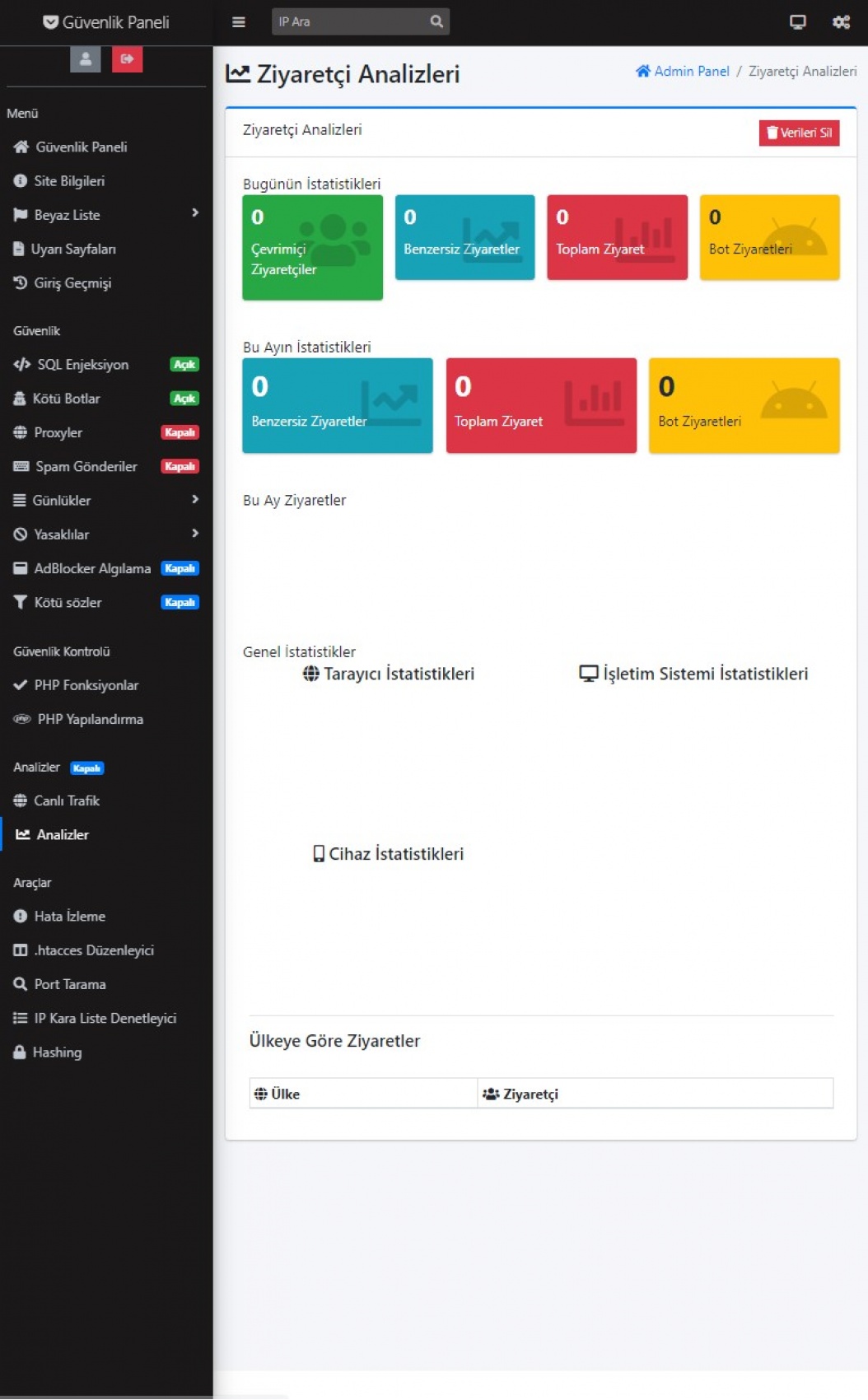868x1400 pixels.
Task: Expand the Beyaz Liste submenu arrow
Action: (195, 213)
